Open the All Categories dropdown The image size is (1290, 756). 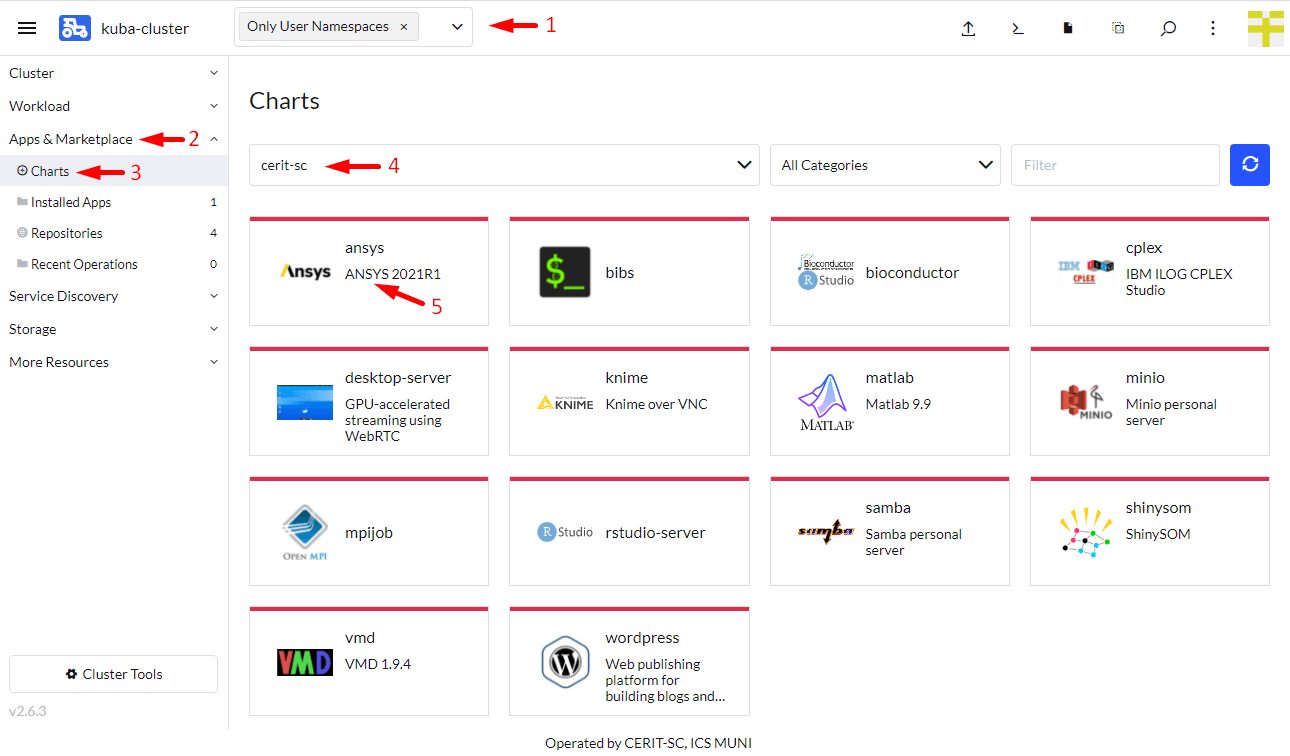885,165
